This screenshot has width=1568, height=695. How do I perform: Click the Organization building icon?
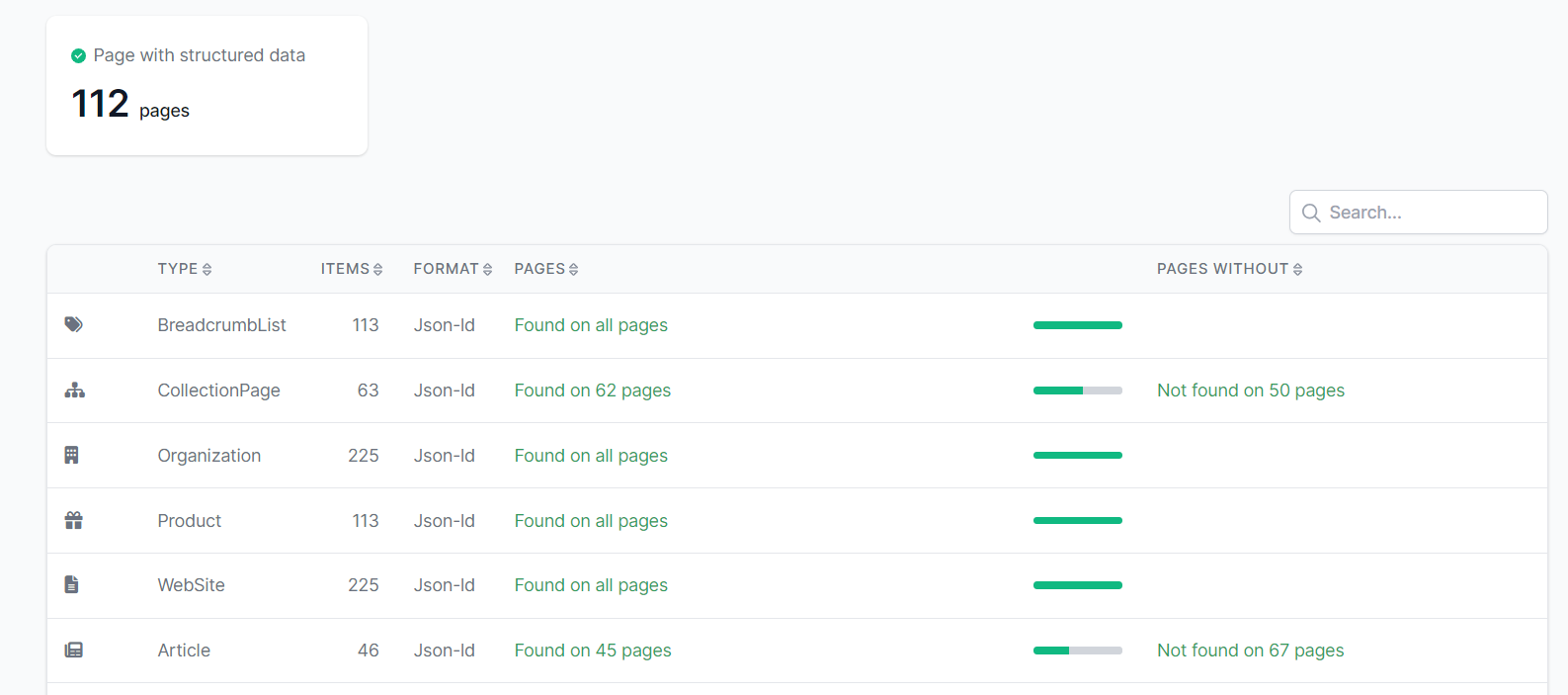[72, 455]
